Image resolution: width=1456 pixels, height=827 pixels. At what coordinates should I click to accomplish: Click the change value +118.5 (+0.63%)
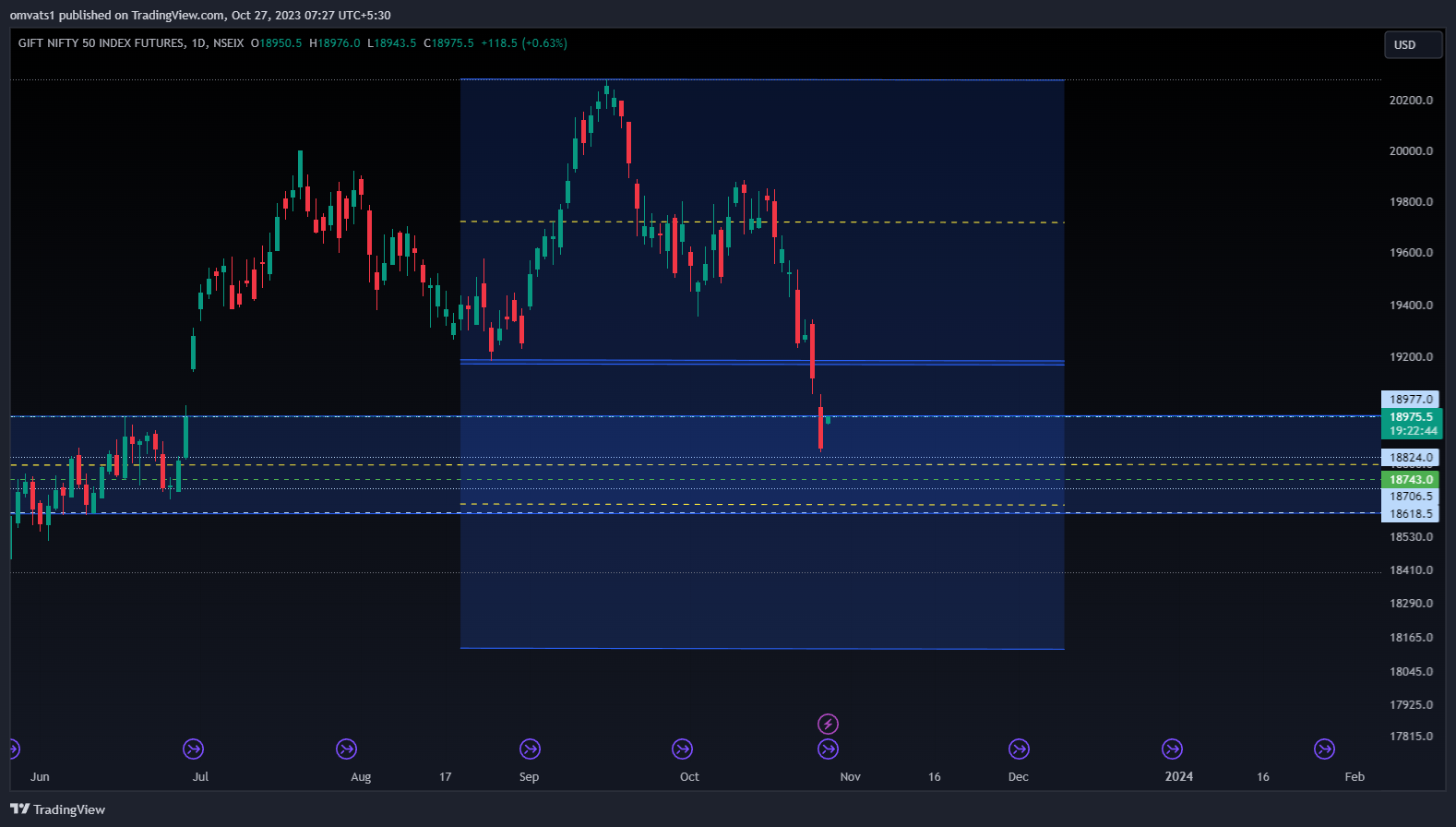coord(524,43)
